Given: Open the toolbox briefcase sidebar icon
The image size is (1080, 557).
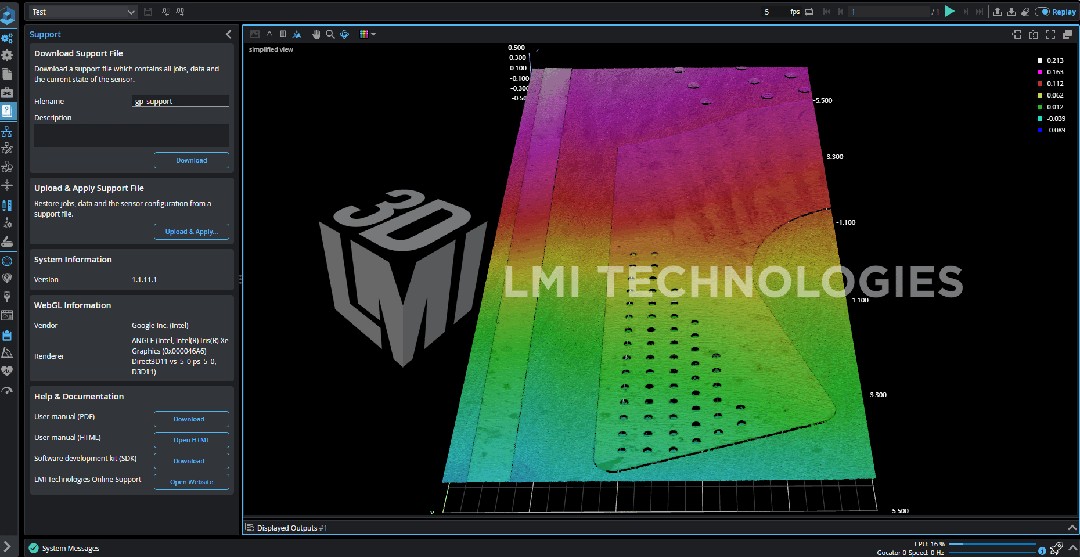Looking at the screenshot, I should pos(8,92).
